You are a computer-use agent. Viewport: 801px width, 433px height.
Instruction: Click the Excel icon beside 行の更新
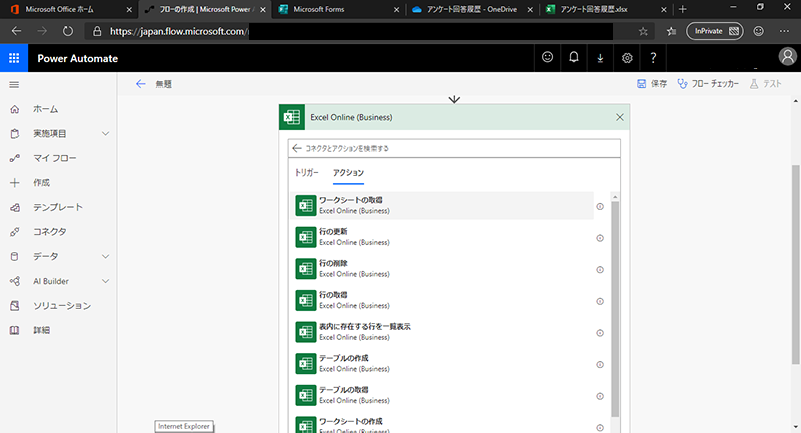pos(305,237)
